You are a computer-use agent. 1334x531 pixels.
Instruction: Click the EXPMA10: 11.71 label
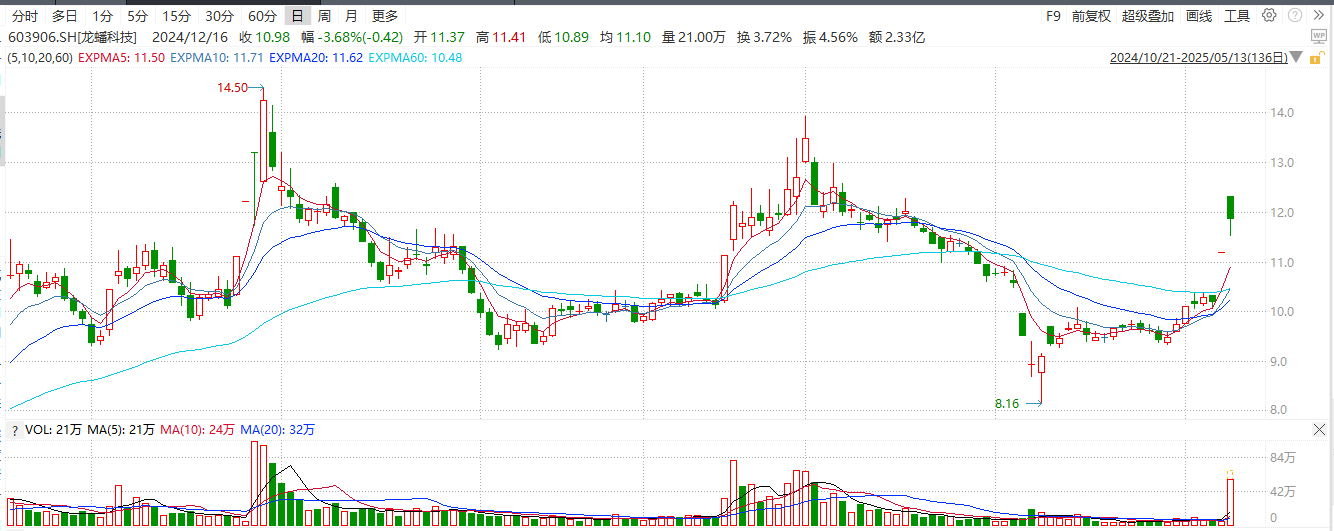tap(217, 58)
